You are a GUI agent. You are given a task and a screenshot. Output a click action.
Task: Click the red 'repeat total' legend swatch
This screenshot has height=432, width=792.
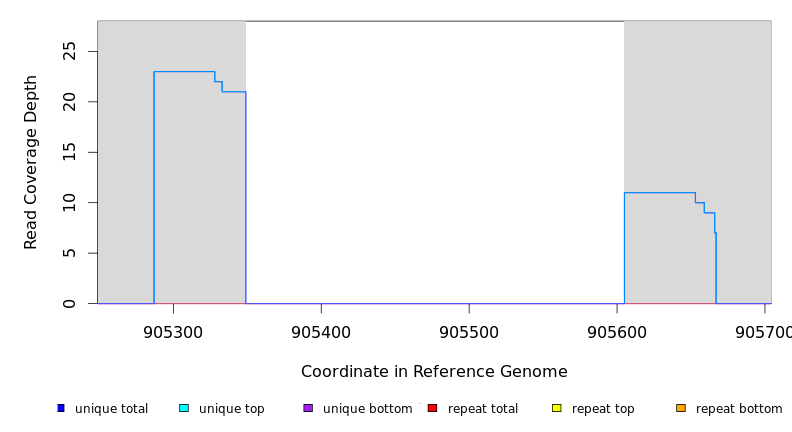pos(432,408)
